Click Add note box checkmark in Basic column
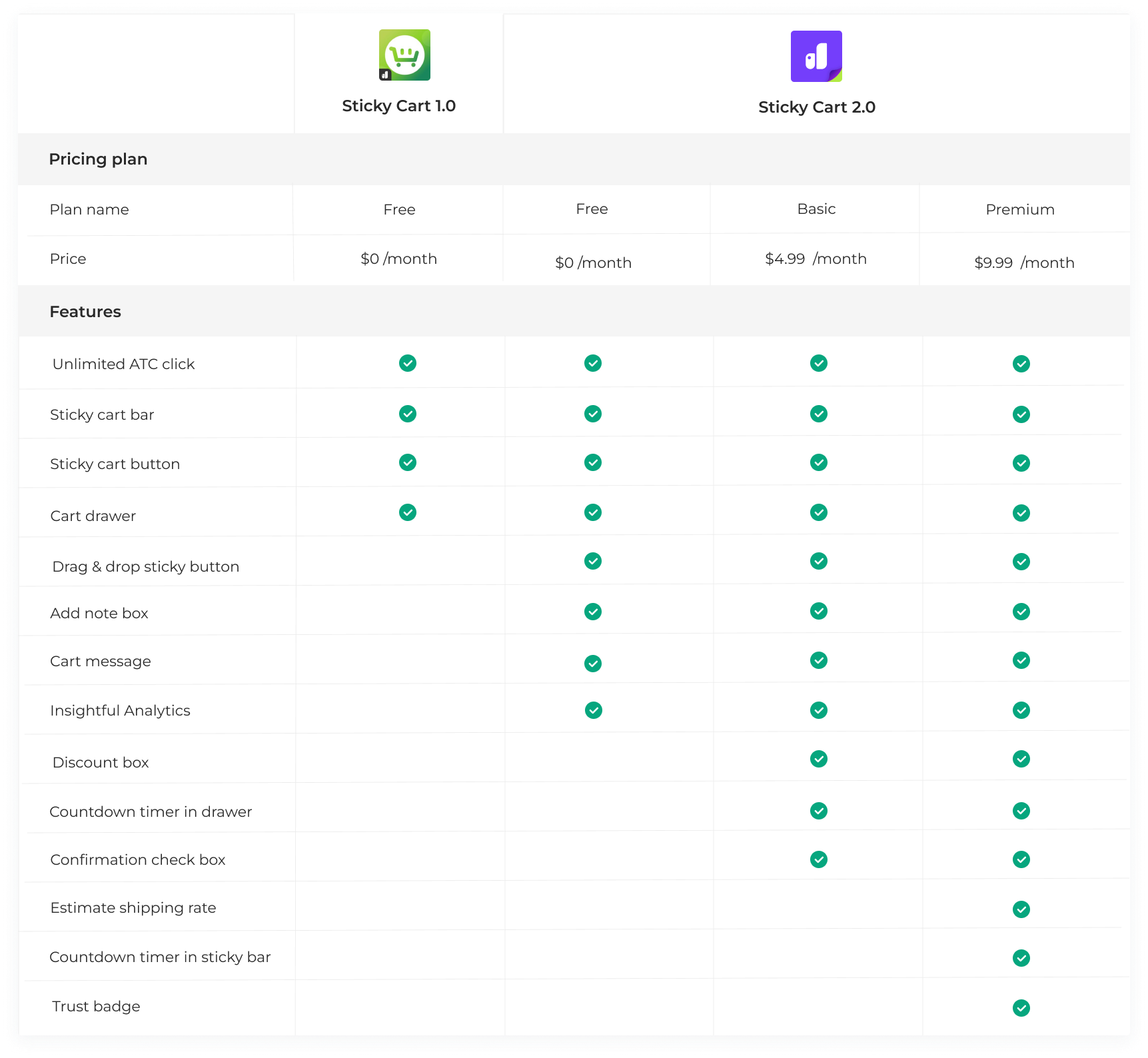 tap(819, 611)
